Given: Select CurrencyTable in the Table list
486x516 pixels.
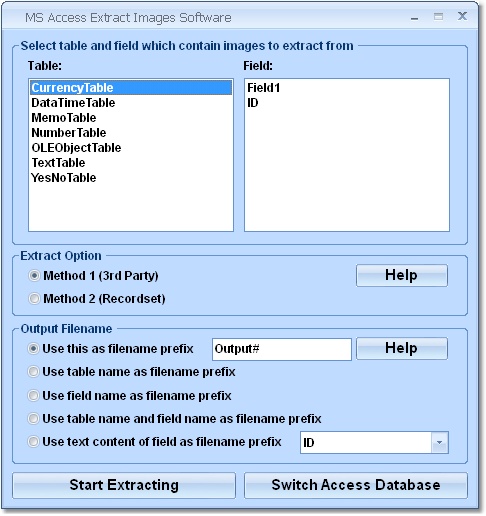Looking at the screenshot, I should click(x=131, y=88).
